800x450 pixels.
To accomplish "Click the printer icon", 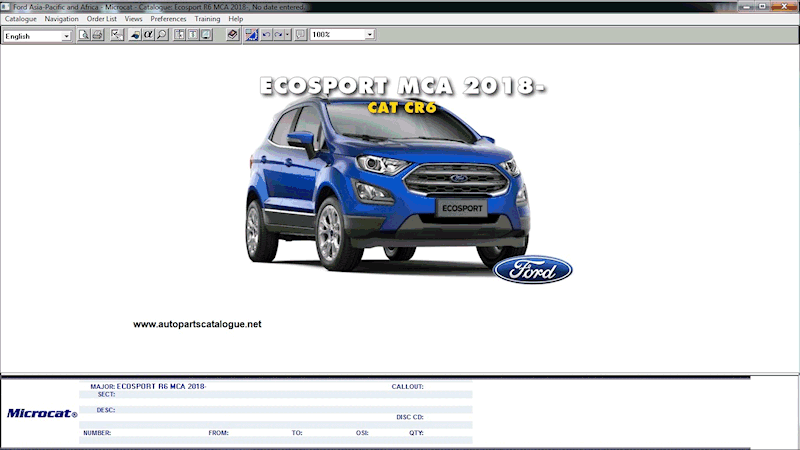I will 97,35.
